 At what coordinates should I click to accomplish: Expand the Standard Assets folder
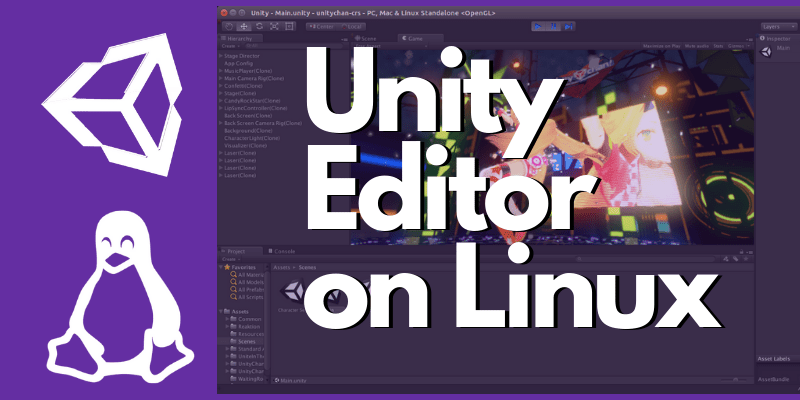[228, 349]
